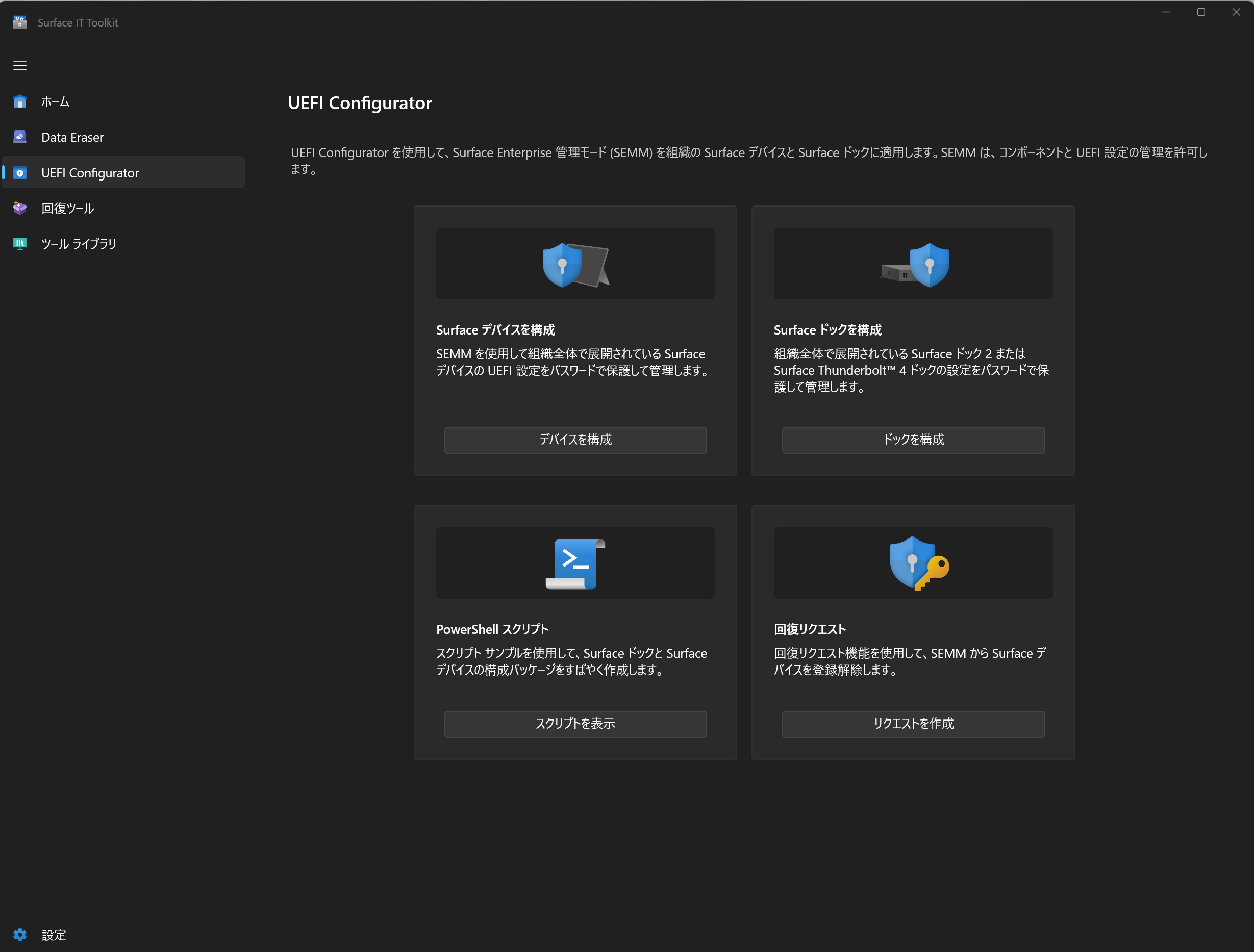Click the Surface Dock shield illustration
The width and height of the screenshot is (1254, 952).
[x=914, y=265]
